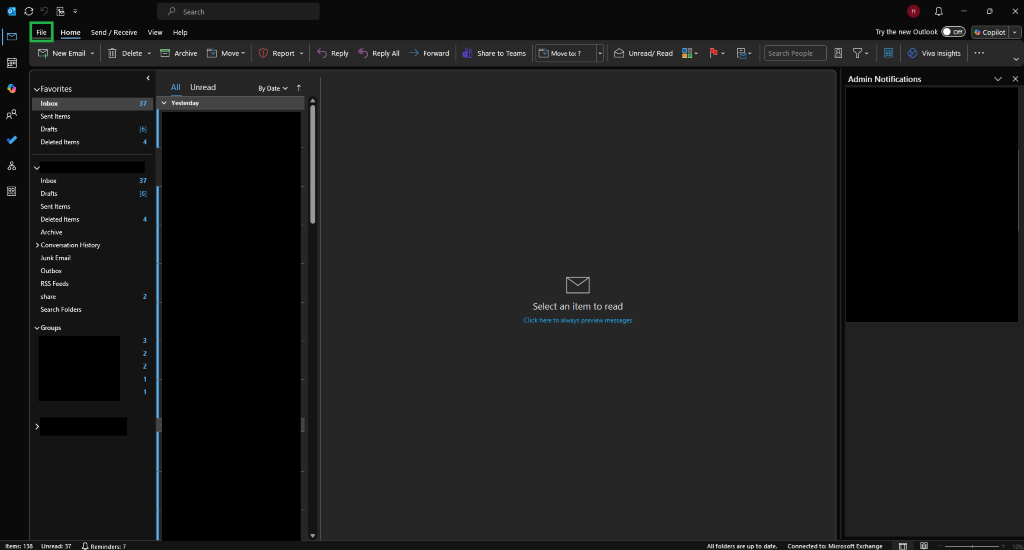Image resolution: width=1024 pixels, height=550 pixels.
Task: Click the Delete trash can button
Action: click(x=124, y=54)
